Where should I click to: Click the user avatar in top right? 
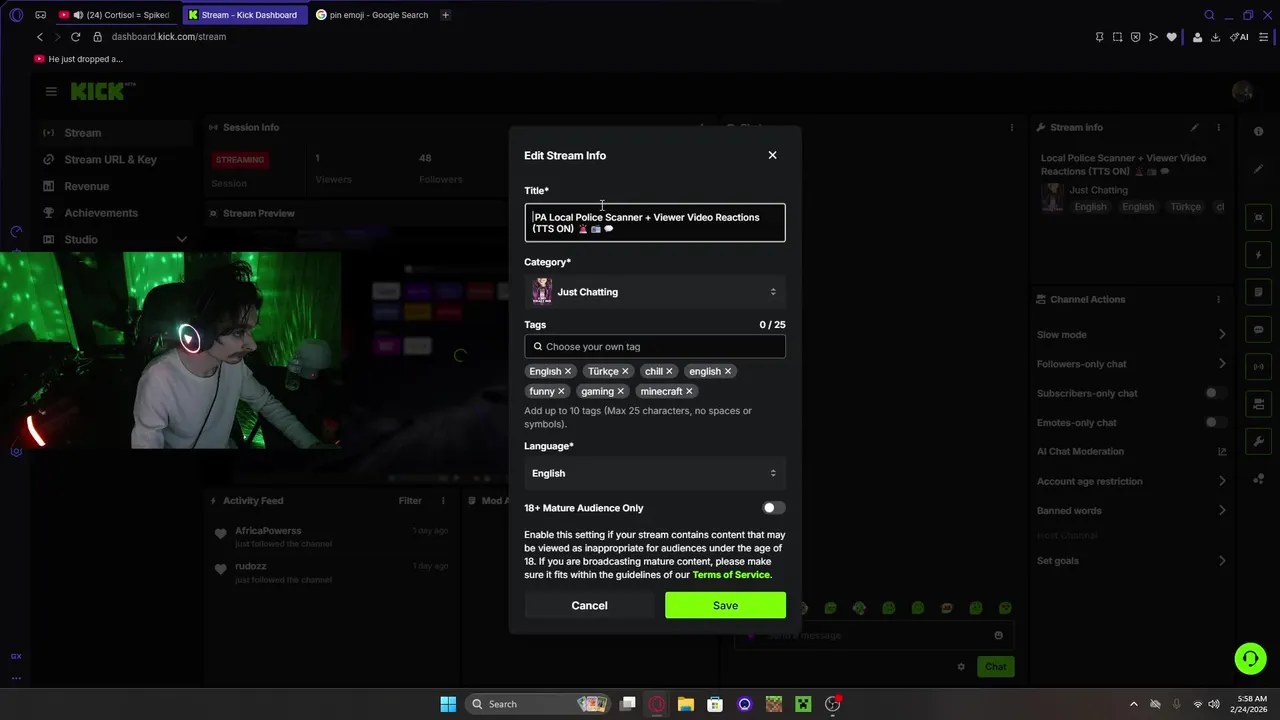[x=1243, y=91]
